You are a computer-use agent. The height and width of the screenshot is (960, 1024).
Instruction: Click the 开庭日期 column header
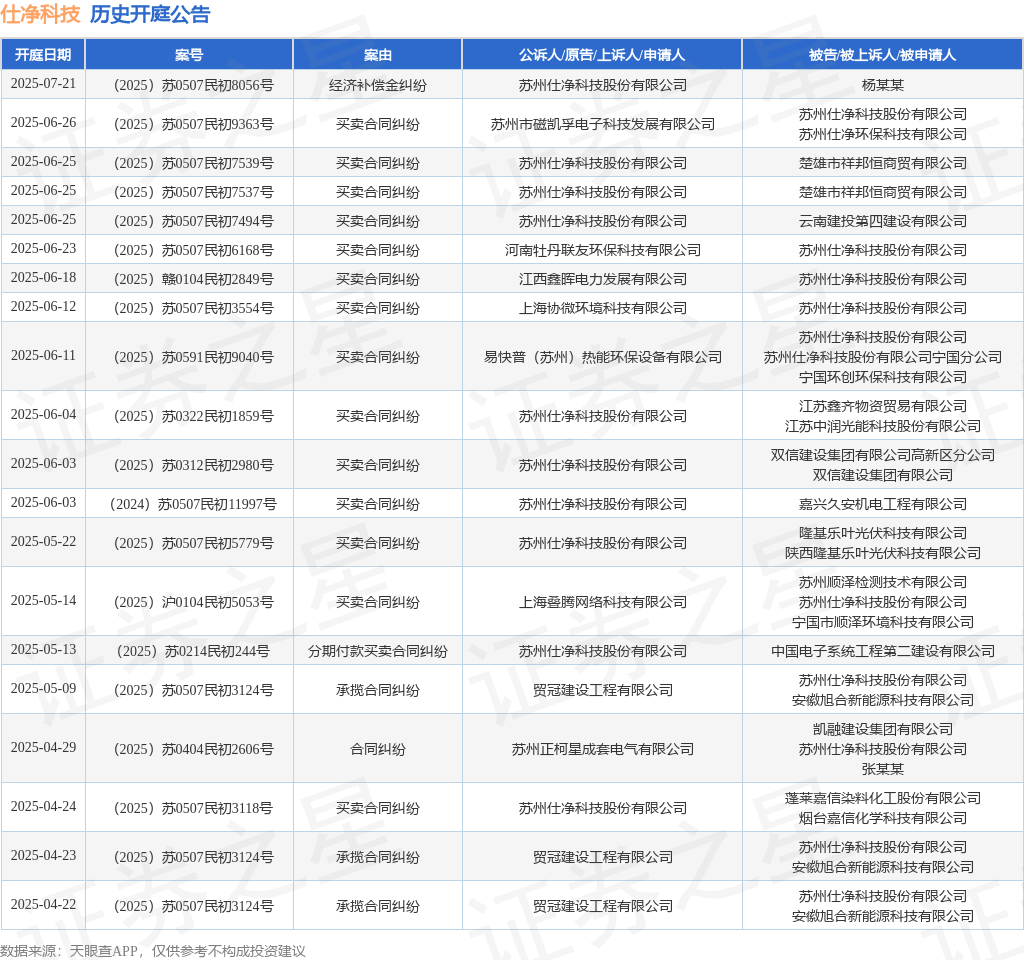pyautogui.click(x=43, y=55)
